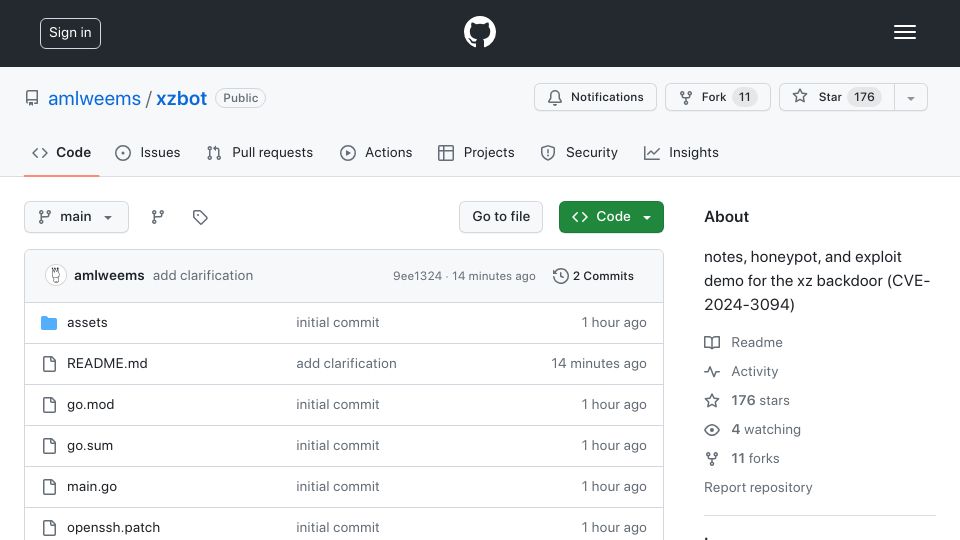Click the book icon beside Readme
Viewport: 960px width, 540px height.
(x=711, y=342)
